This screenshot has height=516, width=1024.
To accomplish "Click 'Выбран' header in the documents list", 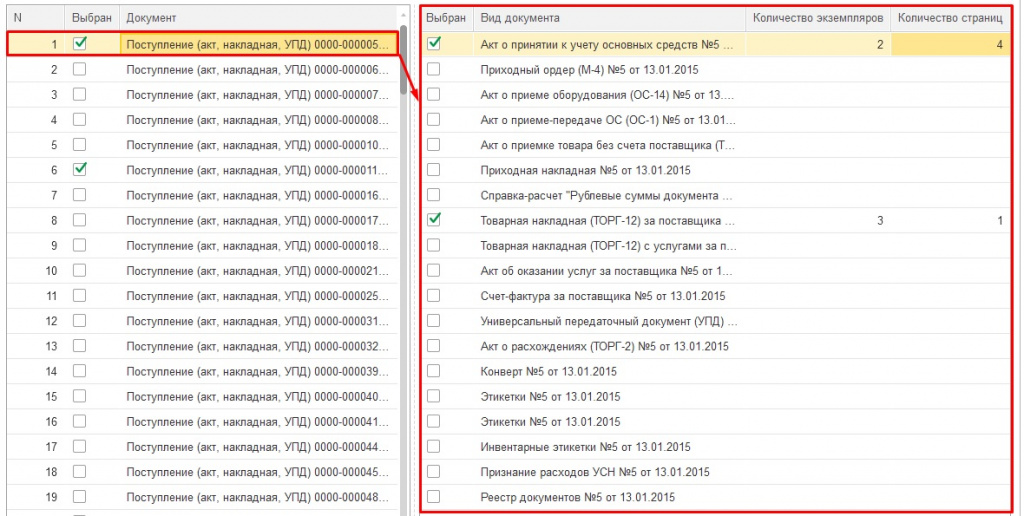I will pyautogui.click(x=92, y=18).
